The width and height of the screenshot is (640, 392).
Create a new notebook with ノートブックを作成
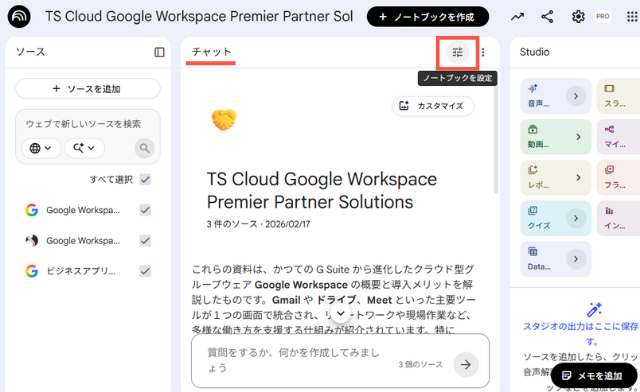(427, 17)
